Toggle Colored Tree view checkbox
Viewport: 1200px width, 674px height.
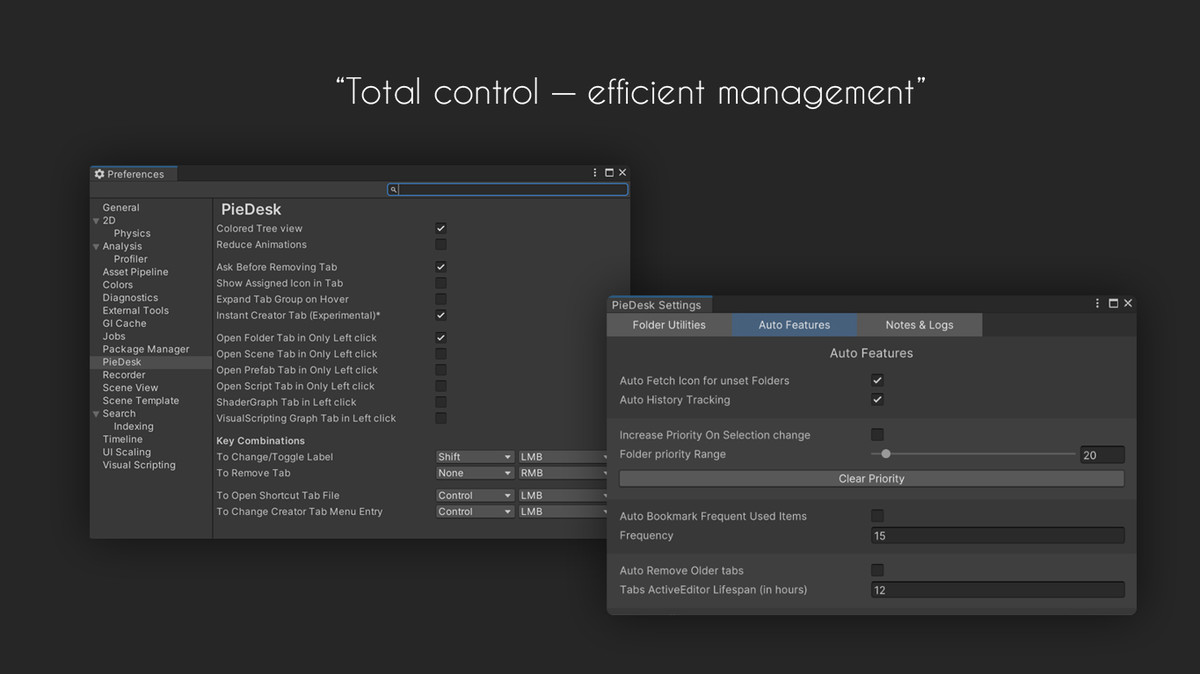tap(441, 228)
